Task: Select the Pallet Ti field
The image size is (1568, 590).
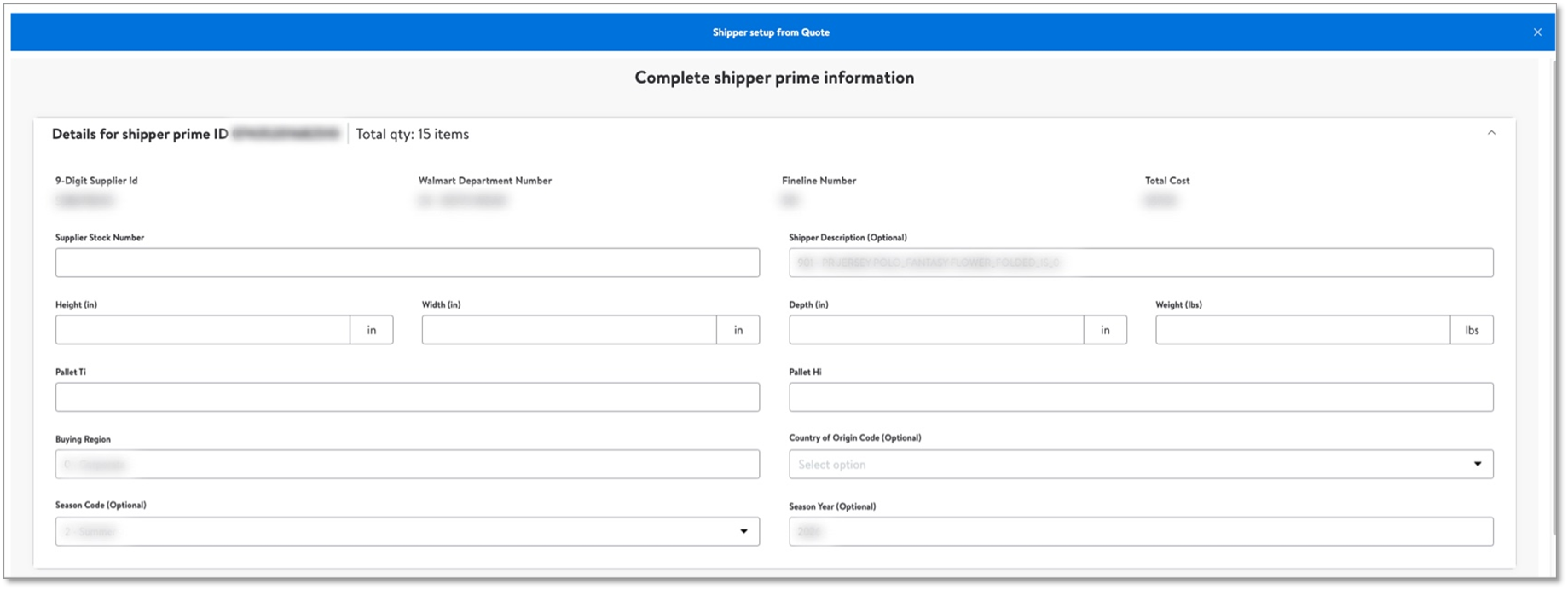Action: point(407,397)
